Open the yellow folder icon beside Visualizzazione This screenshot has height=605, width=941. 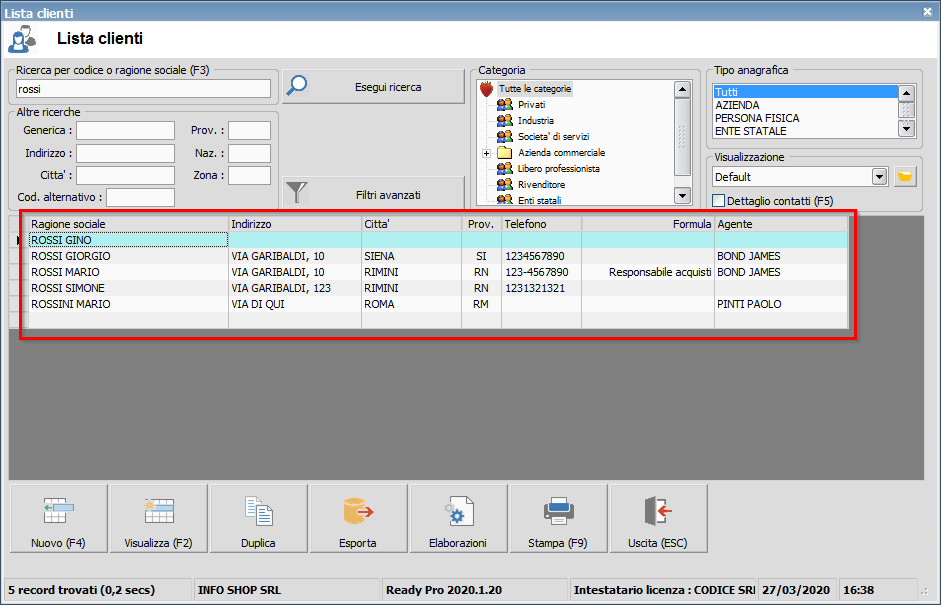pos(905,176)
